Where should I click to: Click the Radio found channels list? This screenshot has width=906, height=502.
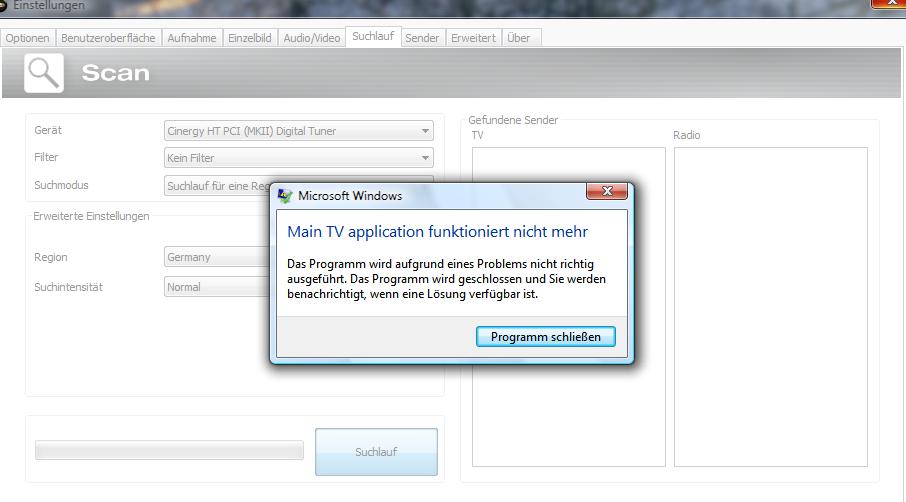[x=771, y=307]
